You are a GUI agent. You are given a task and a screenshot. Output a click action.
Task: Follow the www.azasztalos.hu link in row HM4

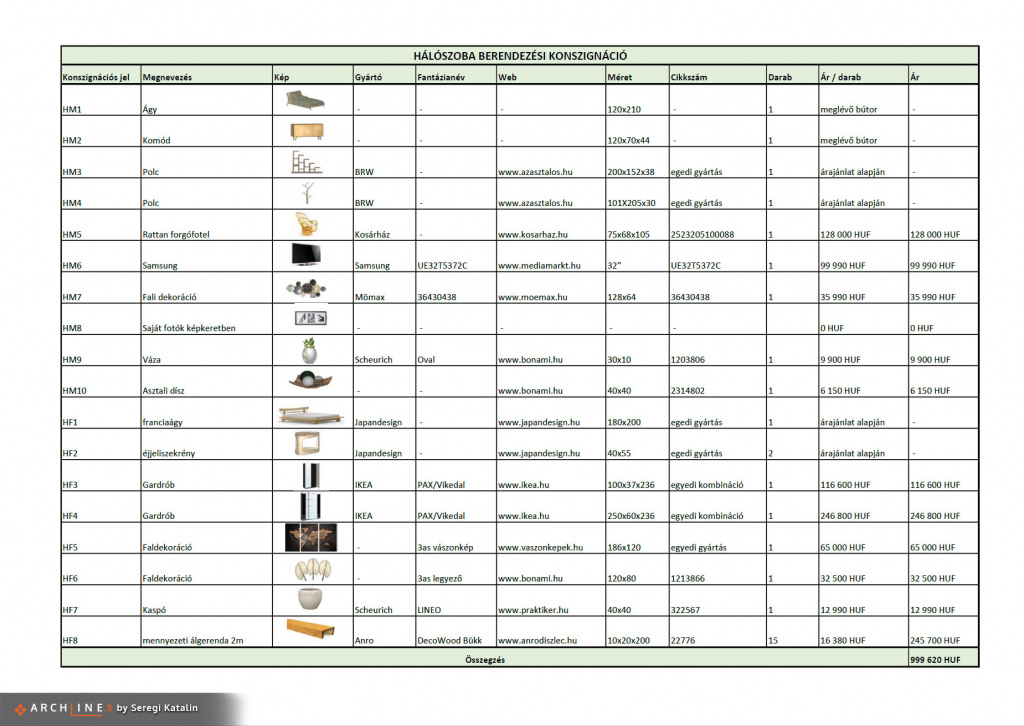(x=535, y=203)
